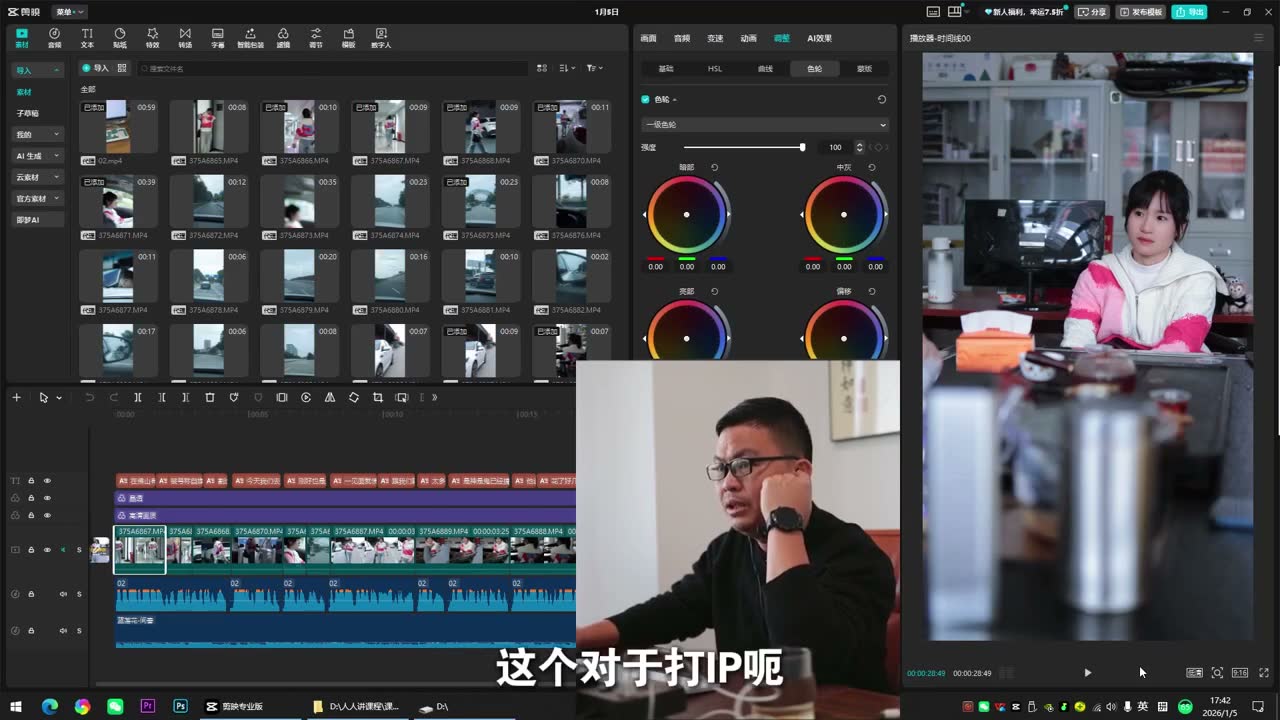Hide the 高清画质 filter track
The width and height of the screenshot is (1280, 720).
click(x=47, y=515)
